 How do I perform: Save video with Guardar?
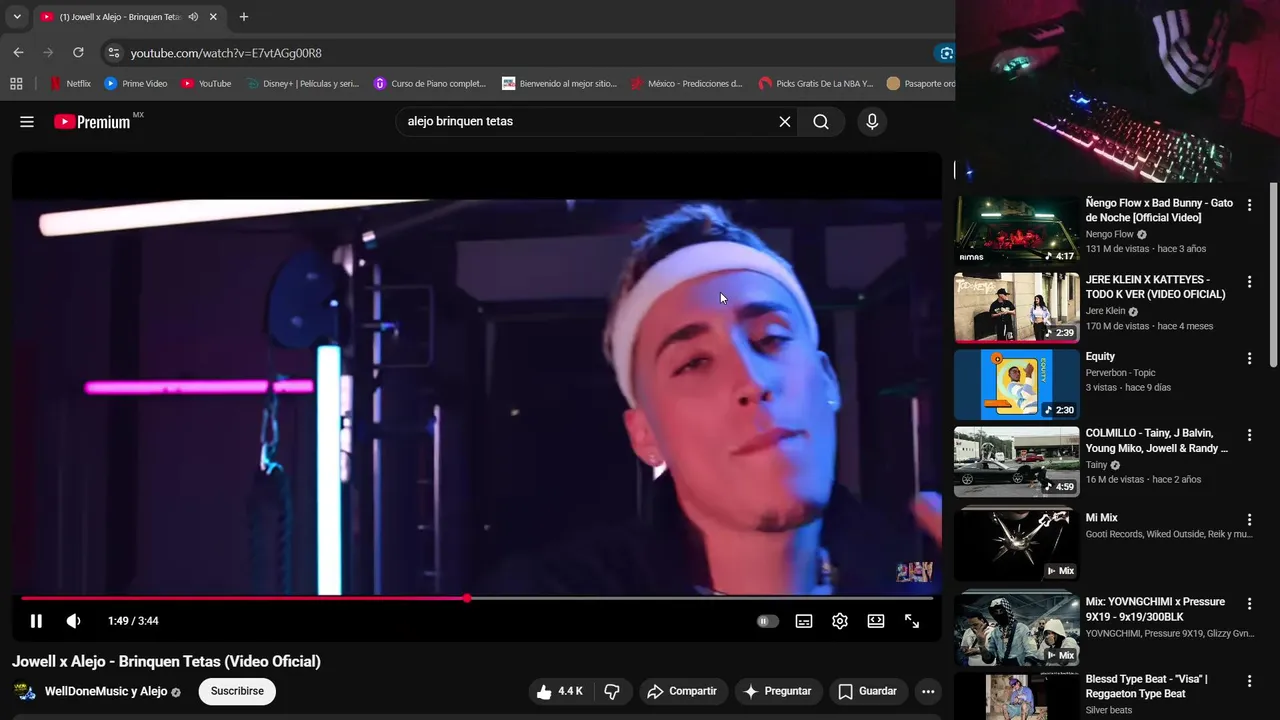coord(867,691)
